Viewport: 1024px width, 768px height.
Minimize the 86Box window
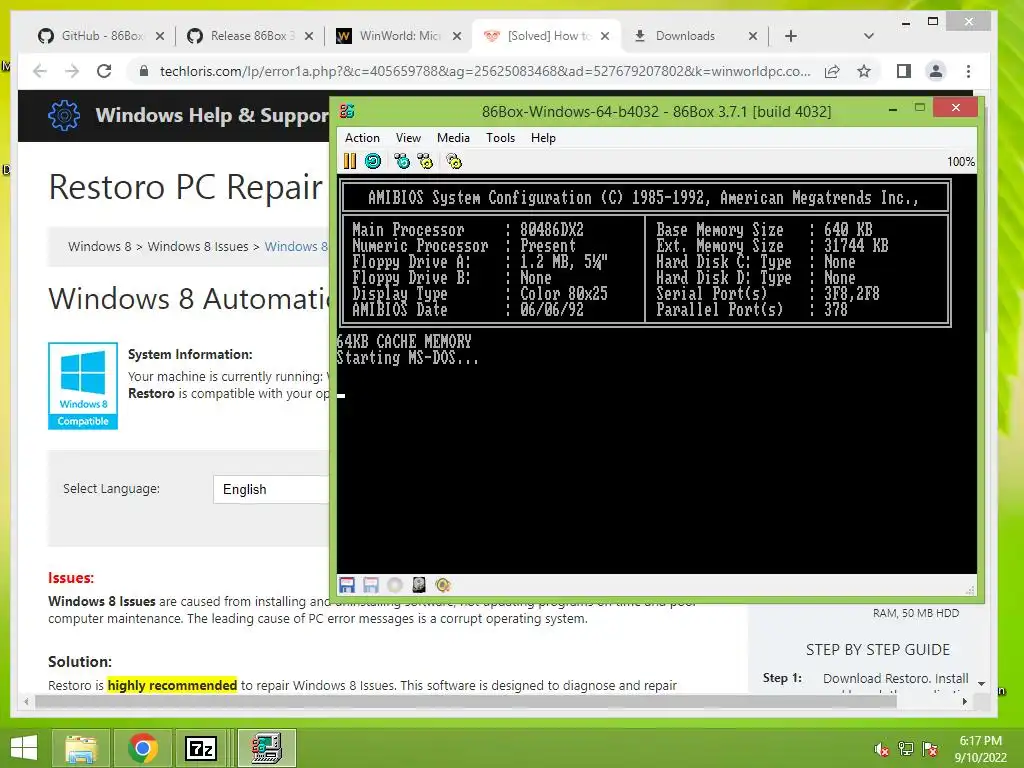pyautogui.click(x=893, y=110)
